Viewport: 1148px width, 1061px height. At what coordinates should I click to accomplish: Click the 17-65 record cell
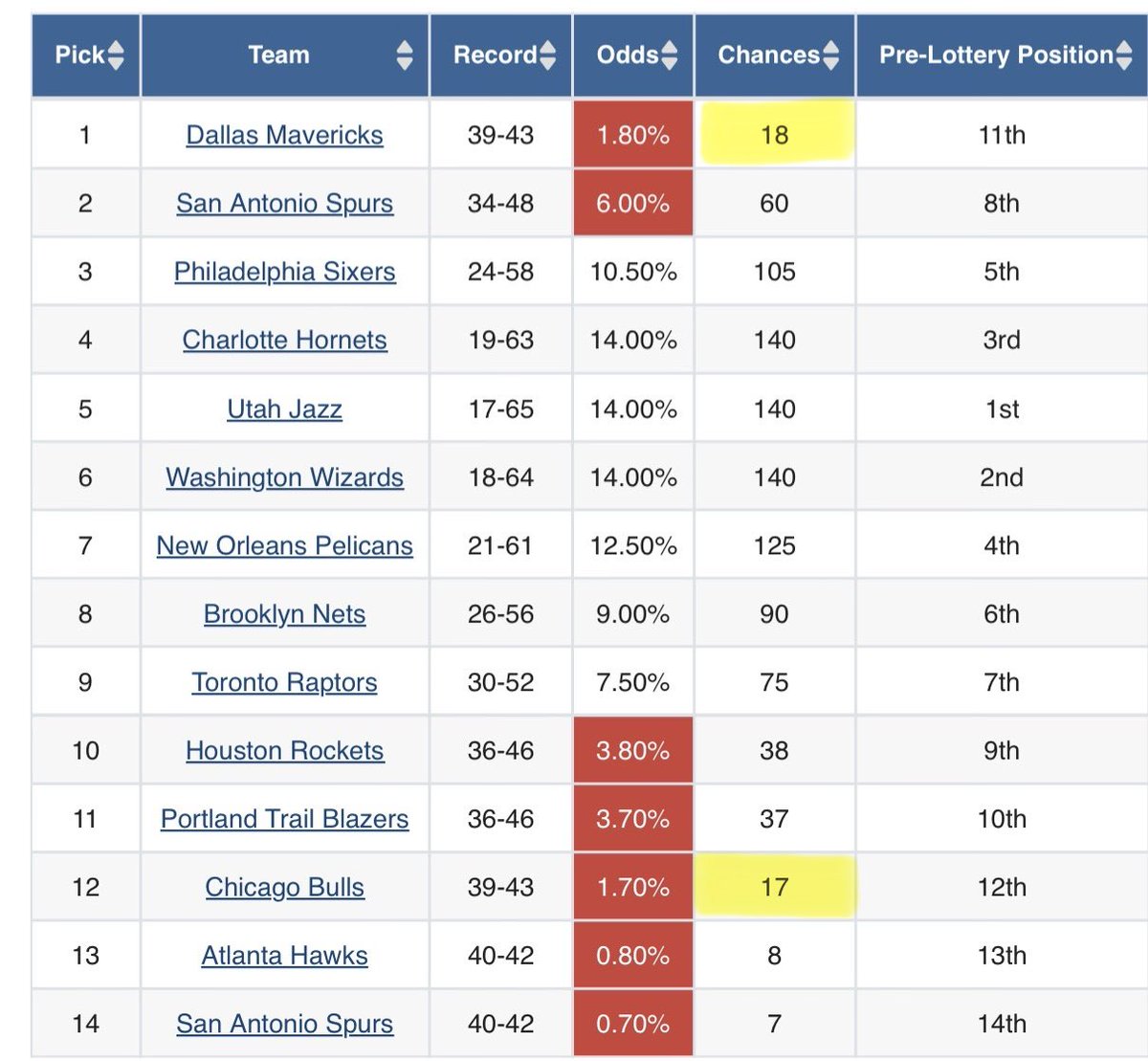(x=500, y=409)
